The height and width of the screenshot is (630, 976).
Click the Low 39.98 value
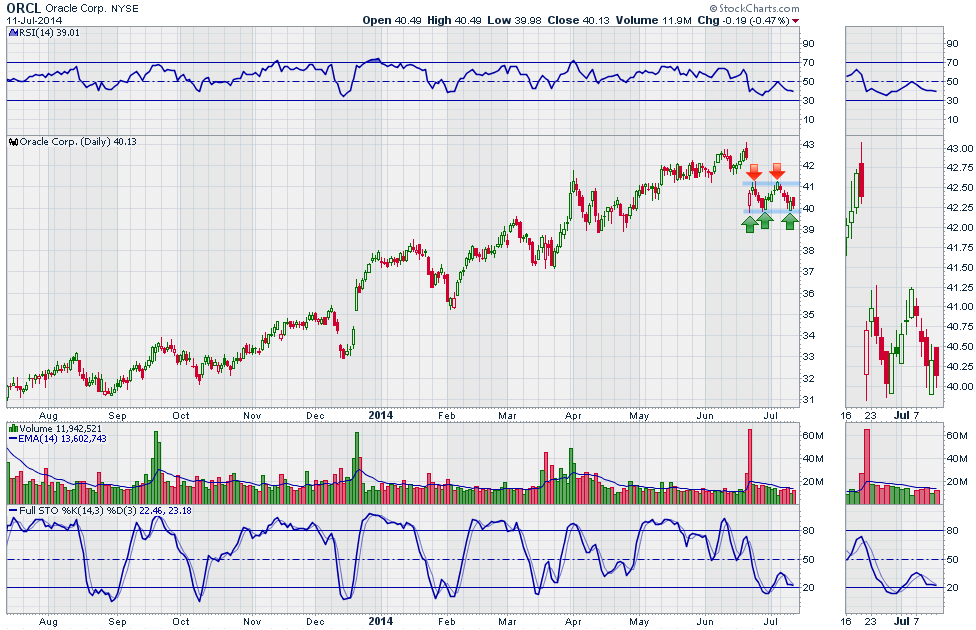tap(514, 21)
